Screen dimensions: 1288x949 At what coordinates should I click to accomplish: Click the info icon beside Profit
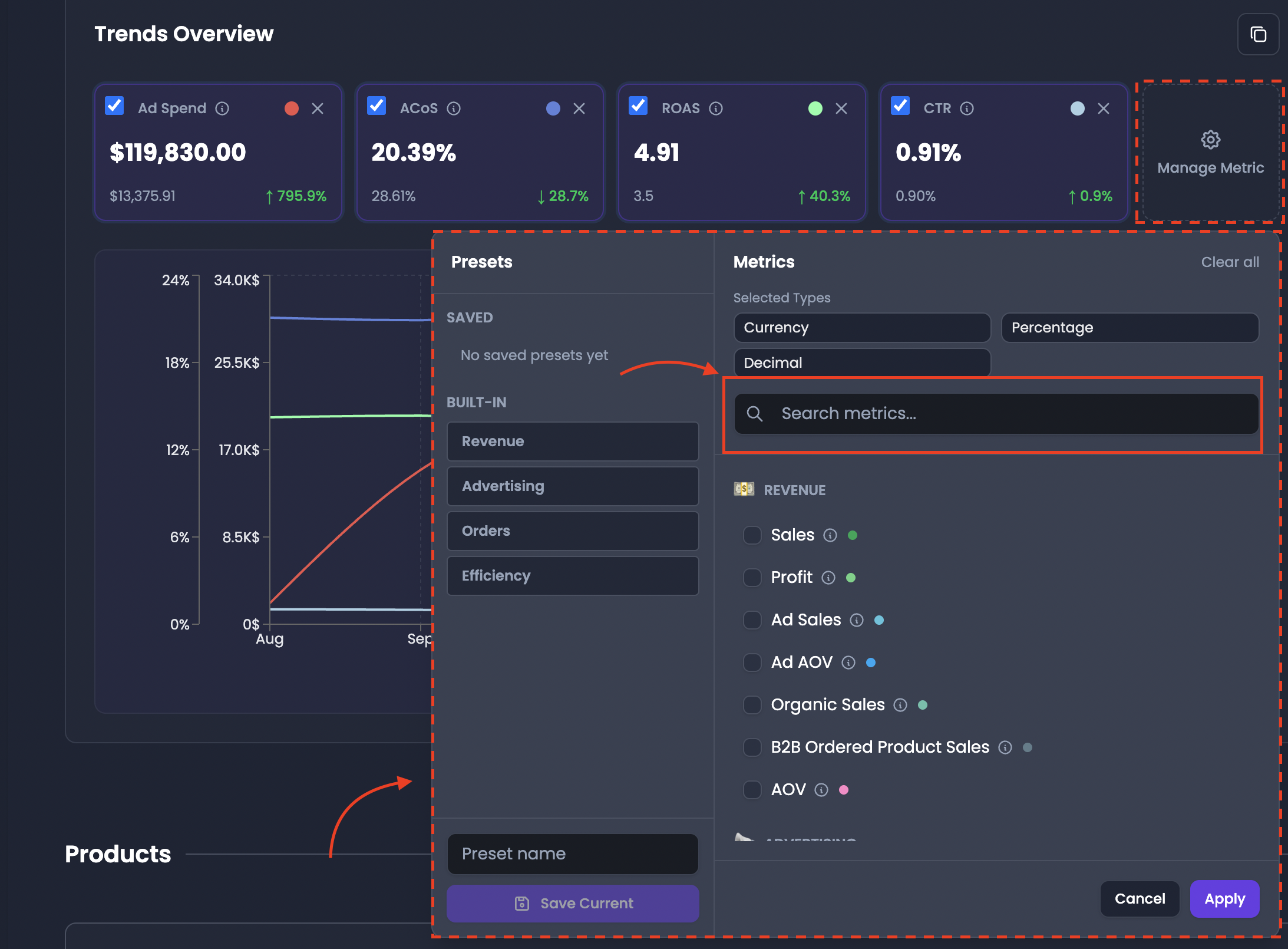(x=828, y=578)
